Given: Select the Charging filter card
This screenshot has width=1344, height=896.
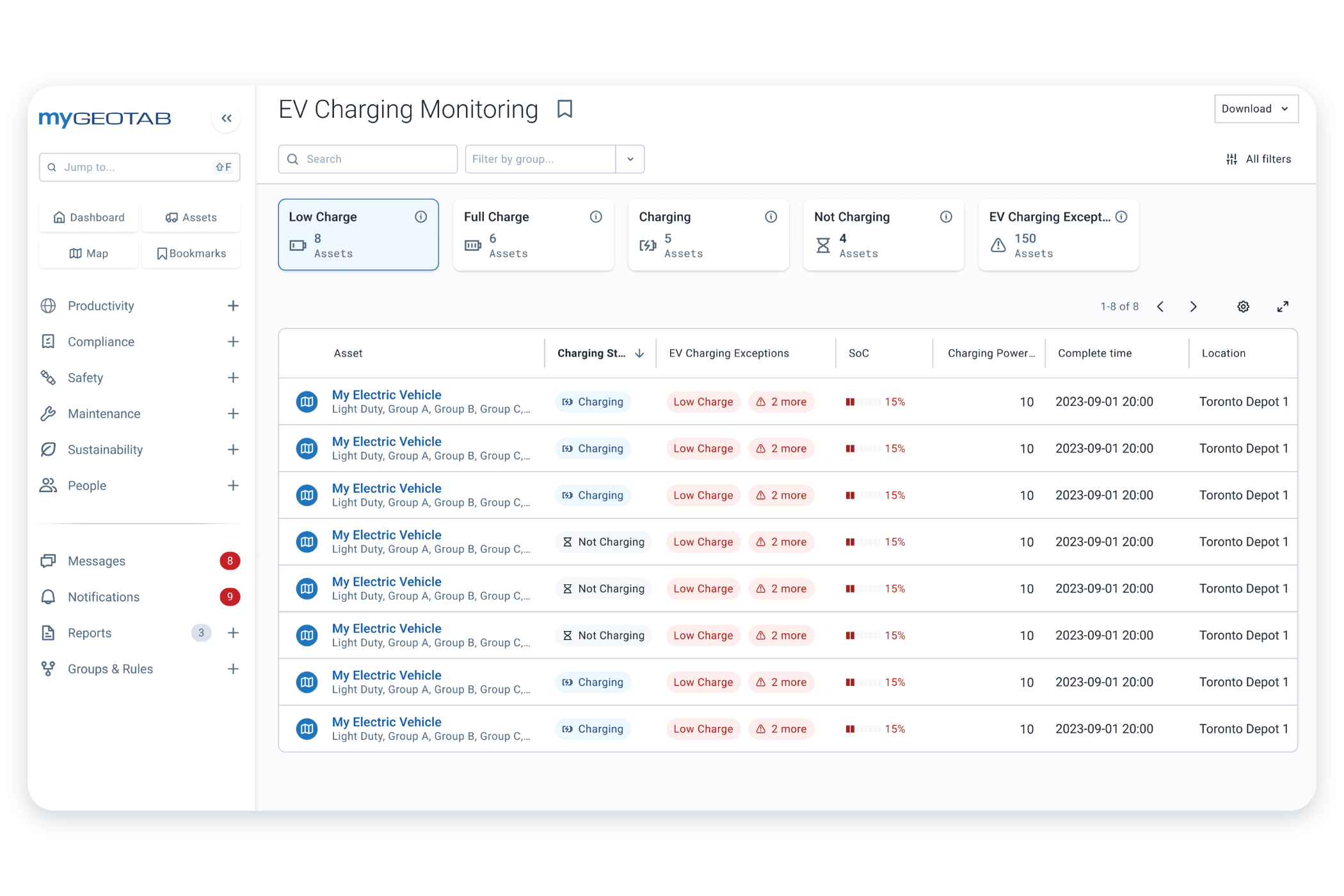Looking at the screenshot, I should point(708,235).
